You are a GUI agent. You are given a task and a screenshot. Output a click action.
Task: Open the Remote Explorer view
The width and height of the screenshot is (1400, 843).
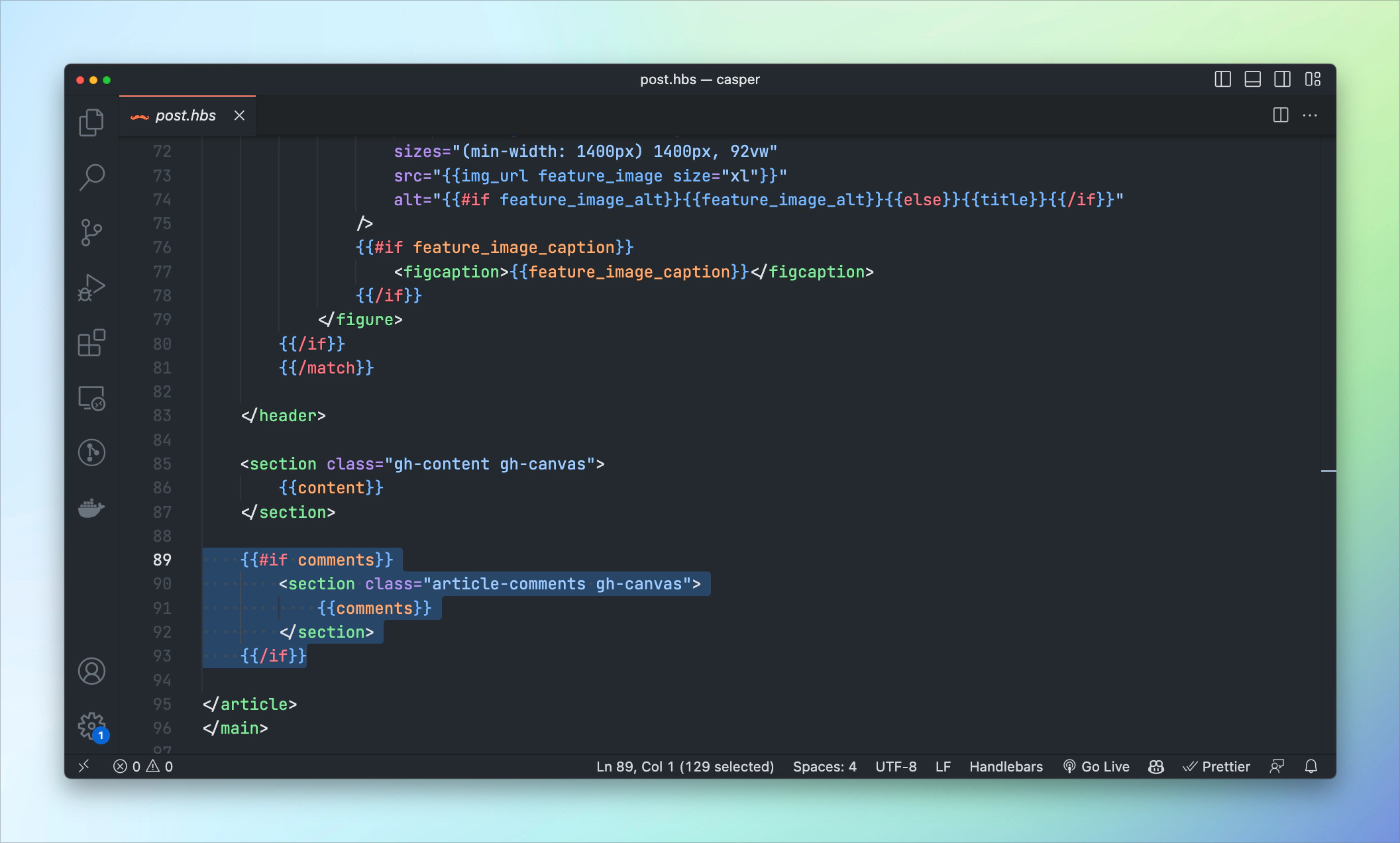click(x=91, y=398)
